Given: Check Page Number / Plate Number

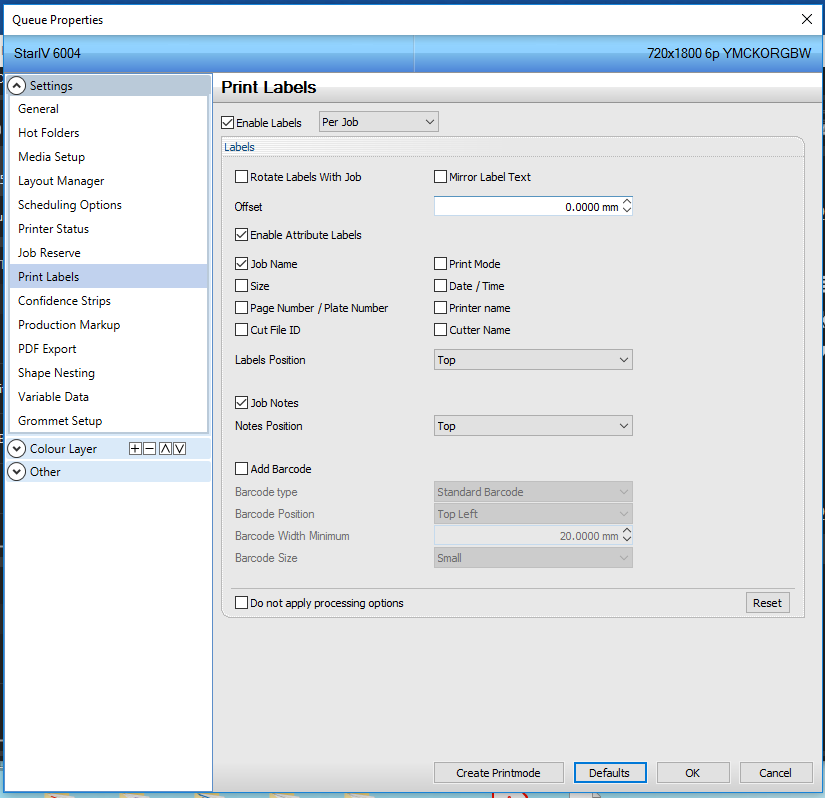Looking at the screenshot, I should coord(242,308).
